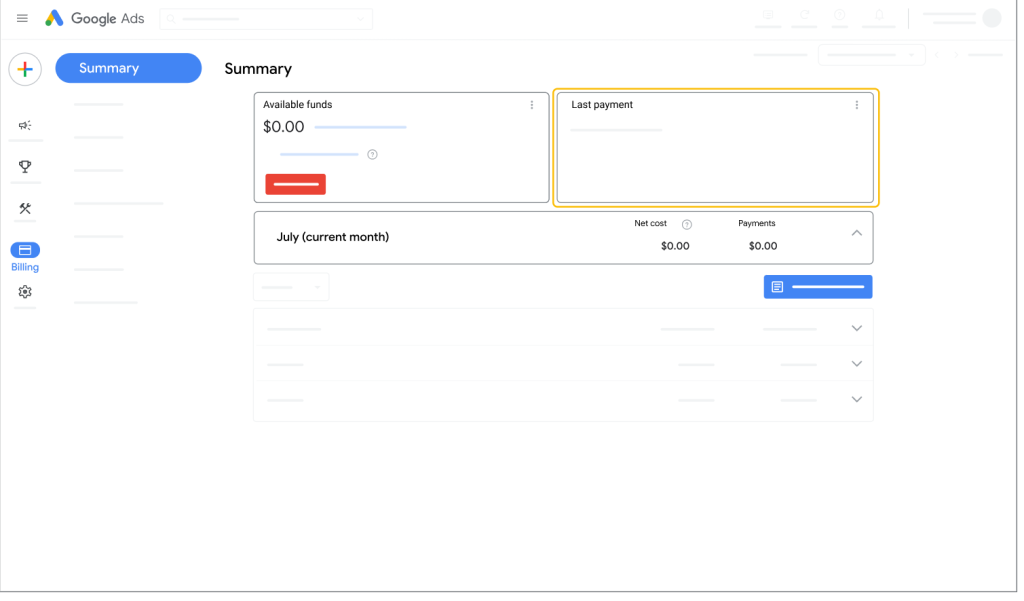Open the Tools wrench icon in sidebar

[x=25, y=208]
